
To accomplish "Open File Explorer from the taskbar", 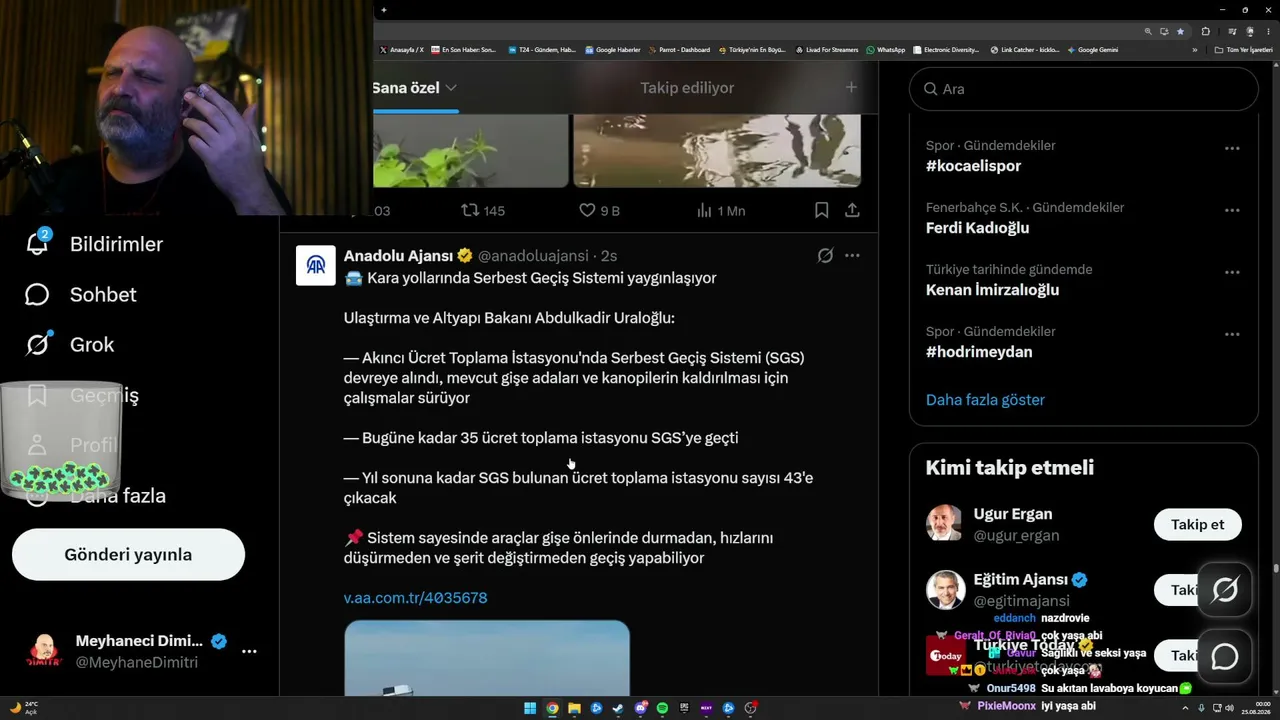I will pos(574,708).
